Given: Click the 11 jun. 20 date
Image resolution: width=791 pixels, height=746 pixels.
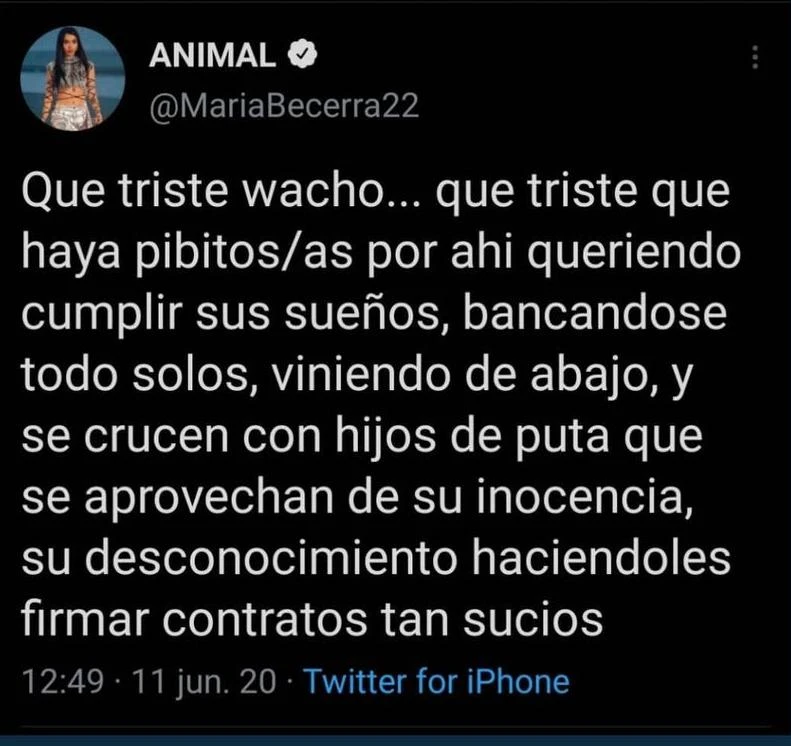Looking at the screenshot, I should point(204,681).
